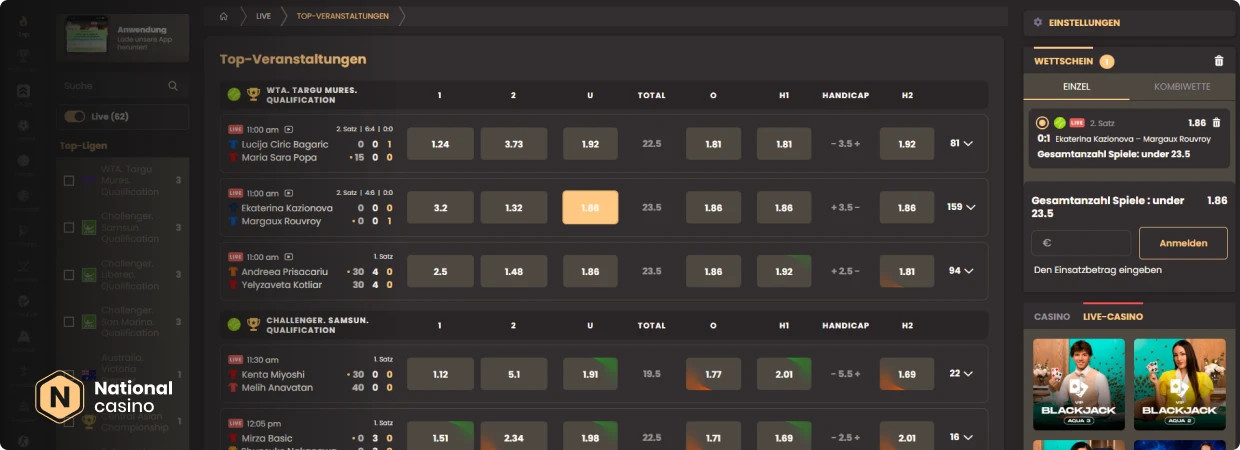Open the video stream icon for the Kazionova–Rouvroy match
Screen dimensions: 1240x450
point(289,192)
